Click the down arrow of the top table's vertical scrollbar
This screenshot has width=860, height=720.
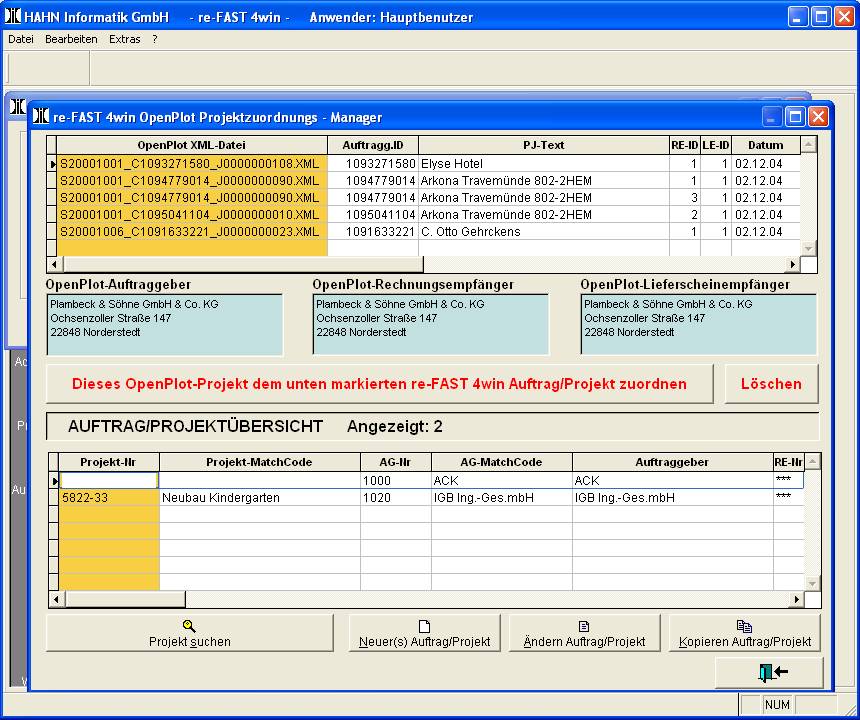(x=808, y=248)
